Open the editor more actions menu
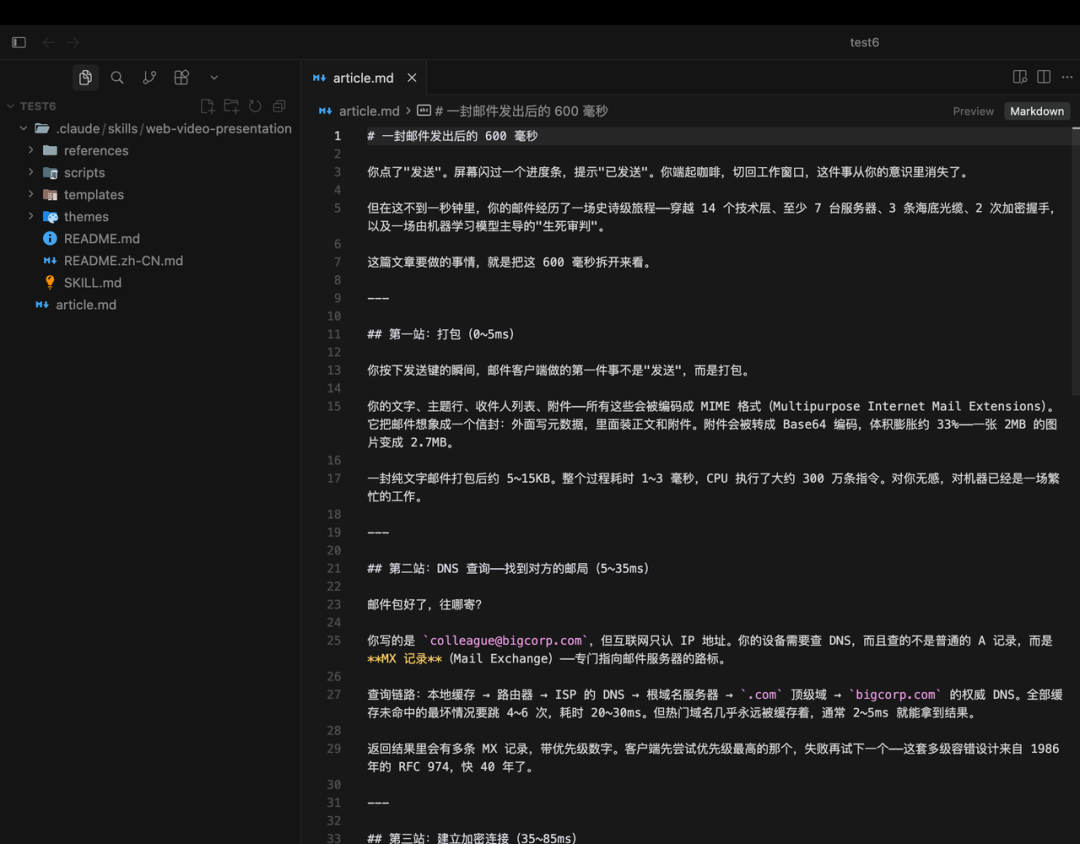Viewport: 1080px width, 844px height. (1067, 77)
